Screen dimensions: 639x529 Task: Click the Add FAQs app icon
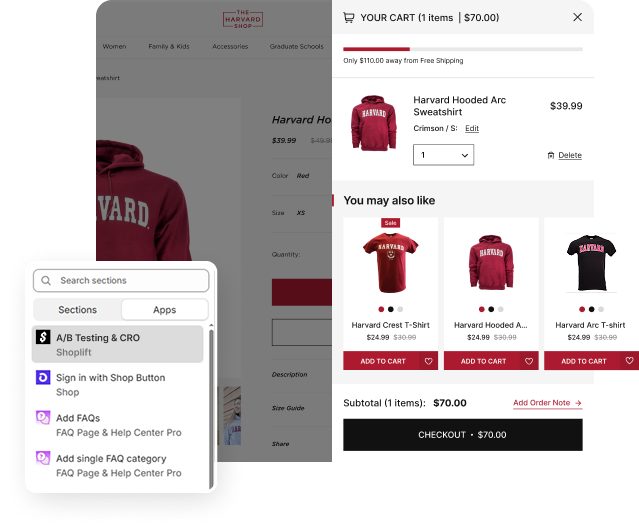click(43, 417)
